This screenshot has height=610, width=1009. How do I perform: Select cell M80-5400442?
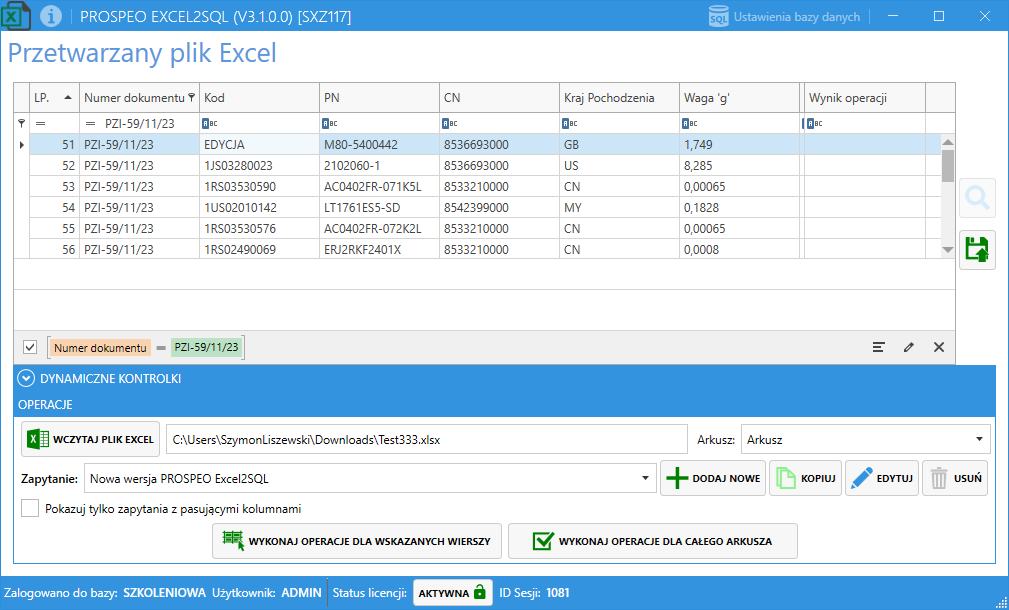point(380,145)
